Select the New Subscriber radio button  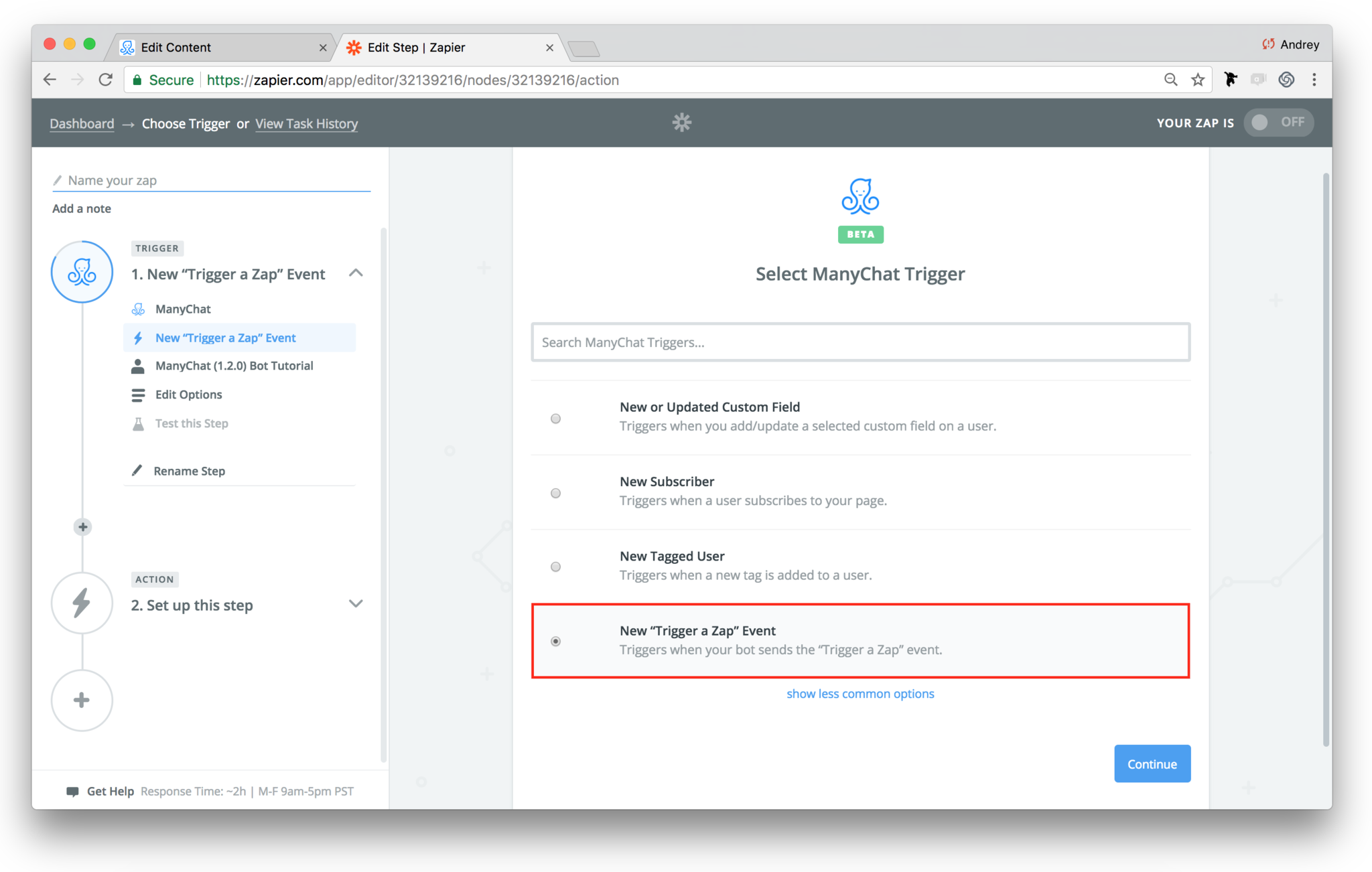coord(555,493)
